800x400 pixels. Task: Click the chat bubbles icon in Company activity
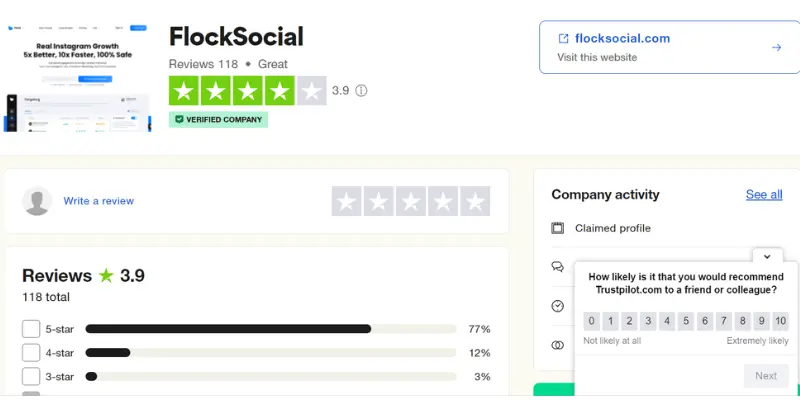click(x=558, y=267)
